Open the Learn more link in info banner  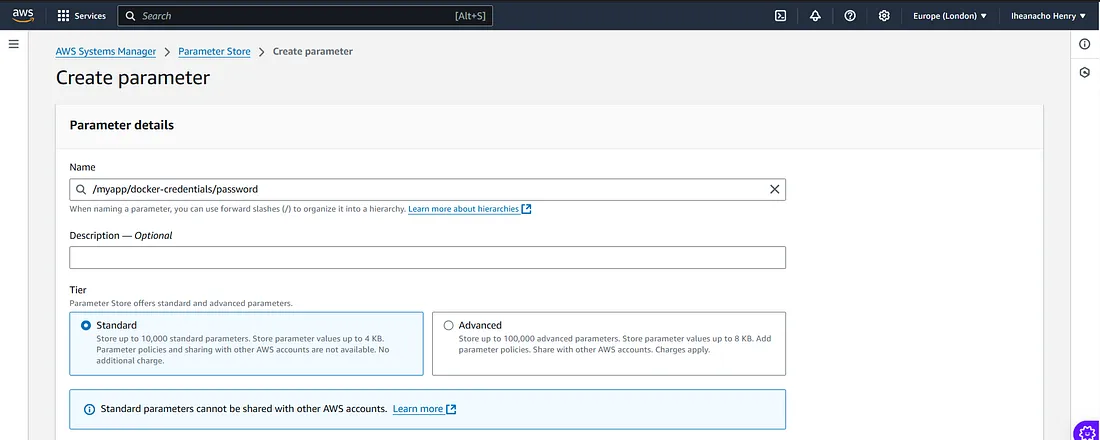424,409
